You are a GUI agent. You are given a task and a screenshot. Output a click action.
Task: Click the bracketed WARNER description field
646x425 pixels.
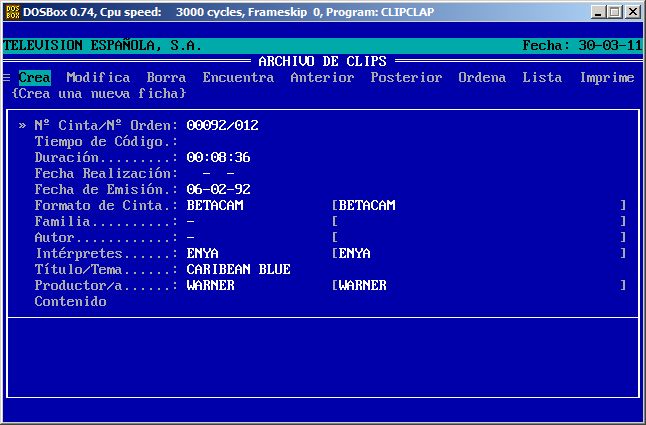coord(479,285)
